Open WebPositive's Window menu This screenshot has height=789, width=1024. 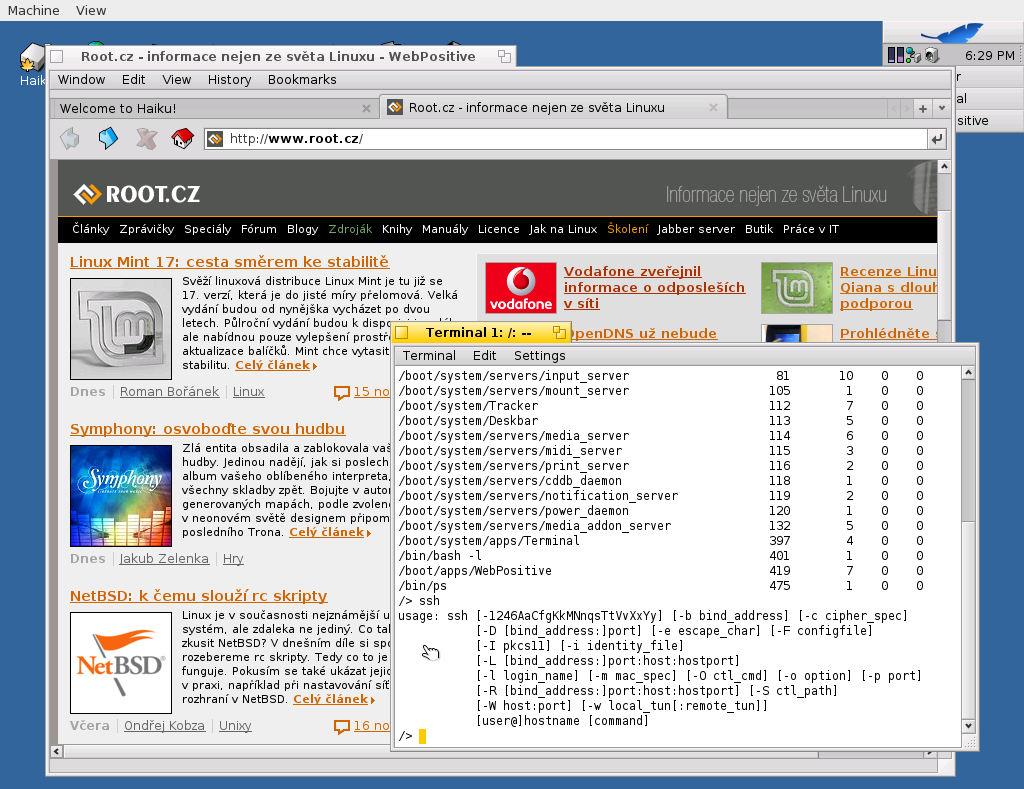[81, 80]
